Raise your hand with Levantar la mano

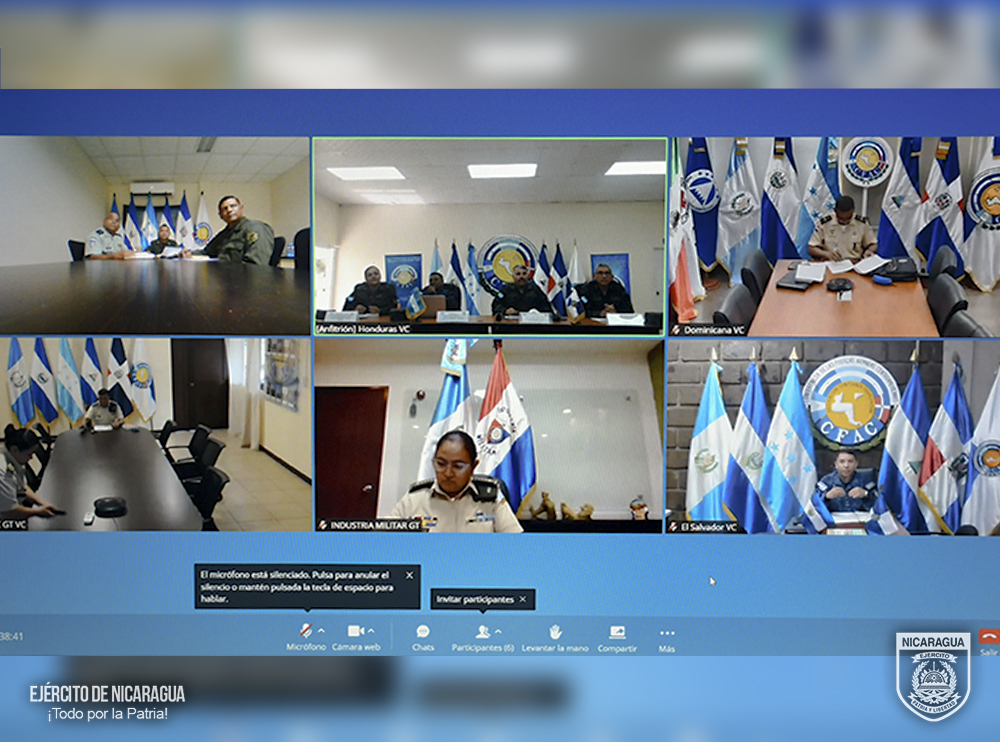[555, 632]
